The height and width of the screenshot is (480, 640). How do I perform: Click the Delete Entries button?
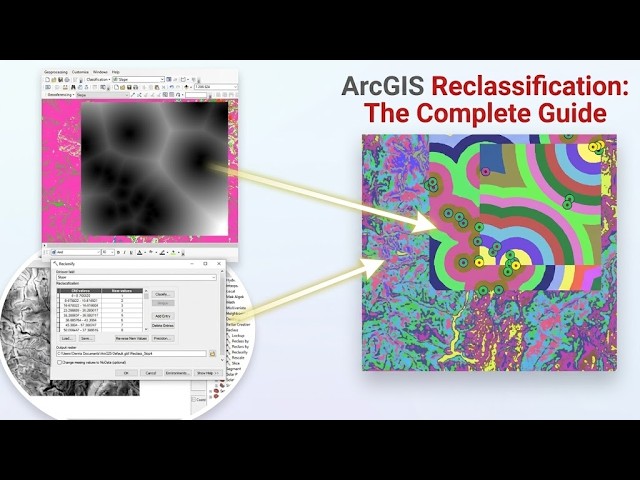point(163,326)
